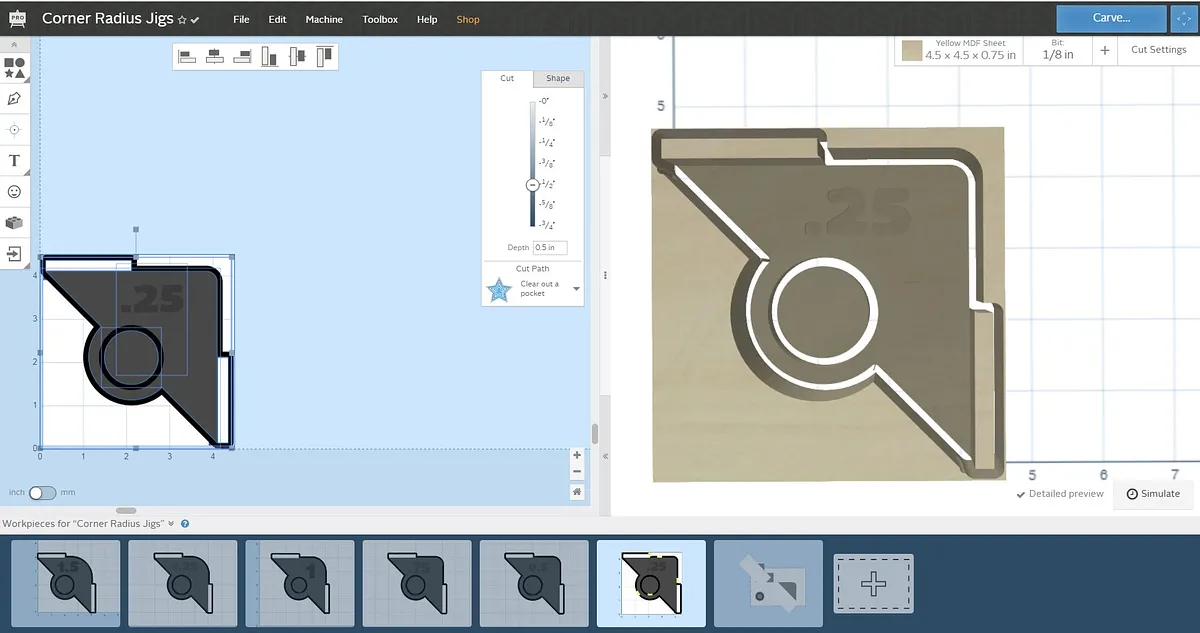Select the 1.5 workpiece thumbnail

point(66,583)
